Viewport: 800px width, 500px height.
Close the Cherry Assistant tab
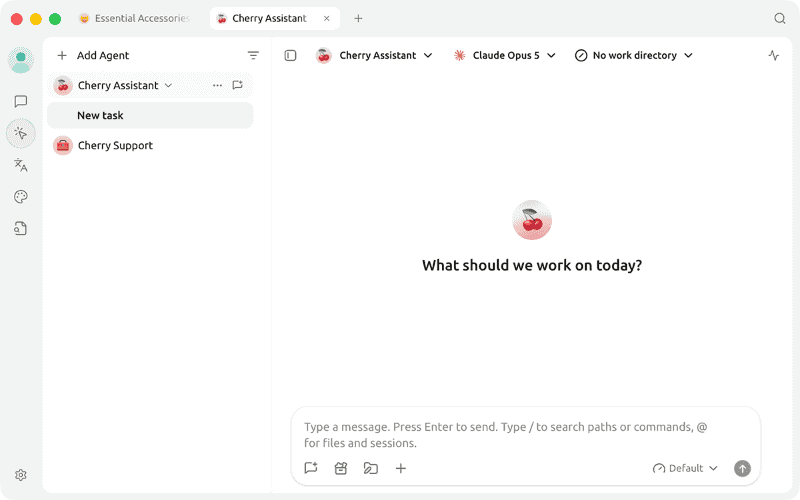click(327, 18)
